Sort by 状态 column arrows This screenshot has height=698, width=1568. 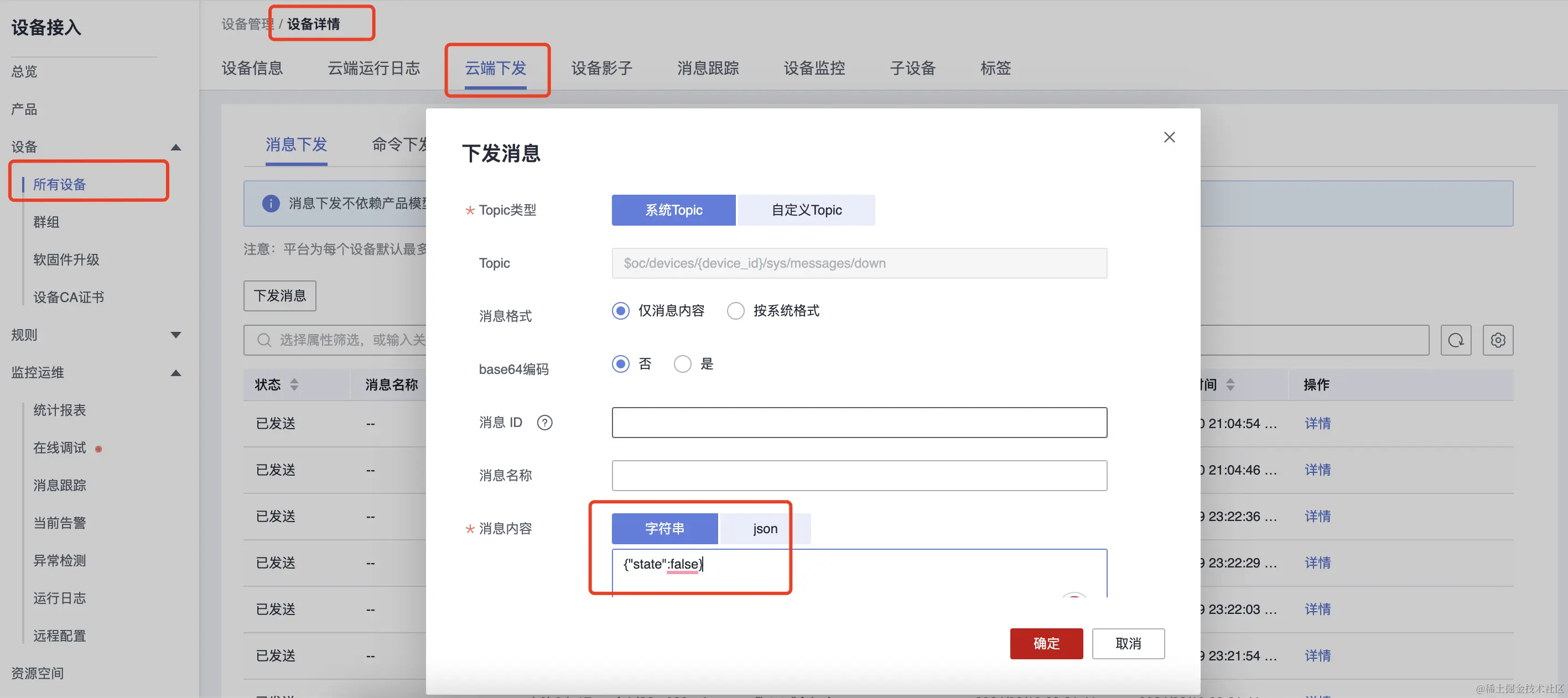tap(294, 384)
